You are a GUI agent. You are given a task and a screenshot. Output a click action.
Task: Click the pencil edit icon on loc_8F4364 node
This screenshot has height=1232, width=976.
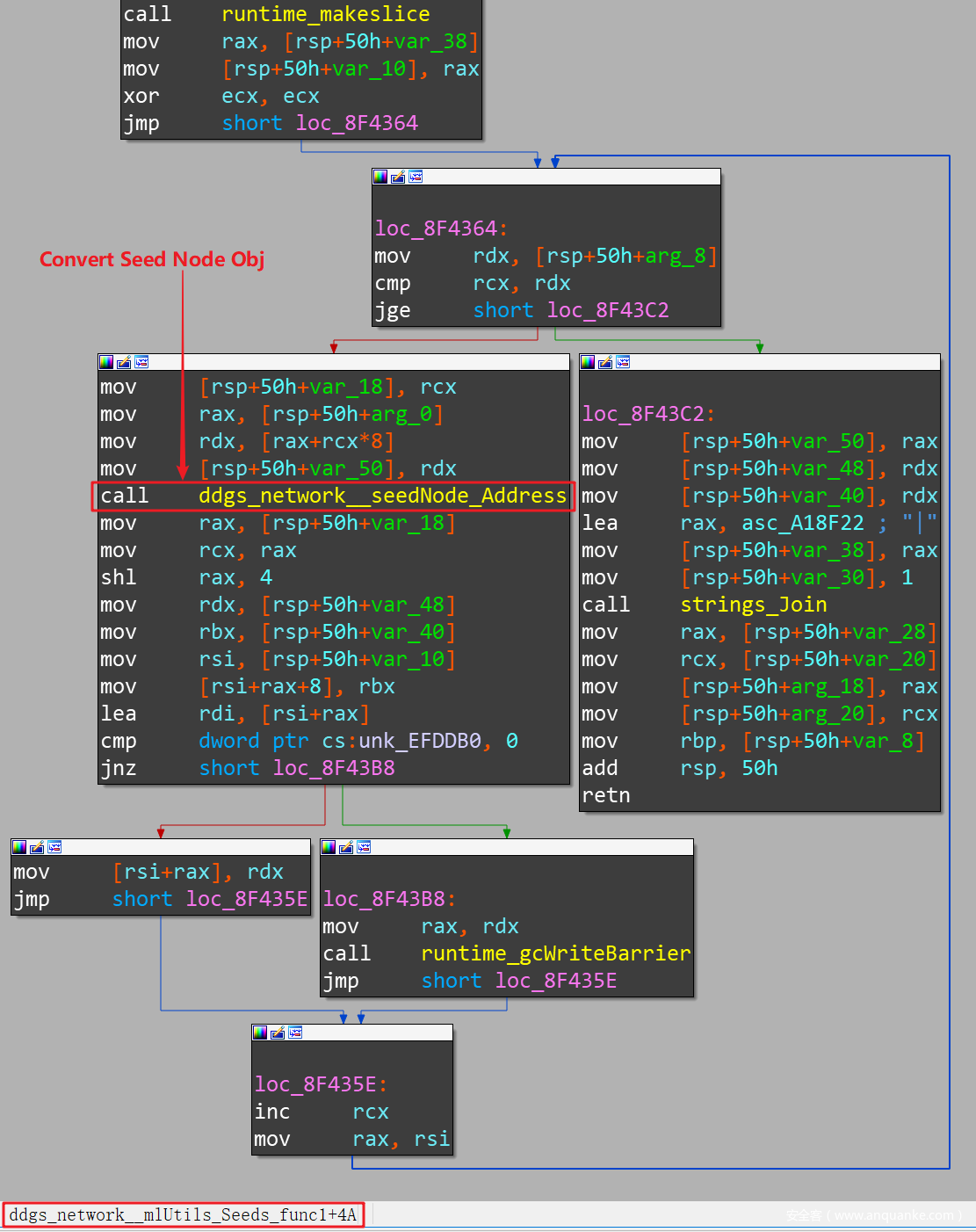coord(398,177)
